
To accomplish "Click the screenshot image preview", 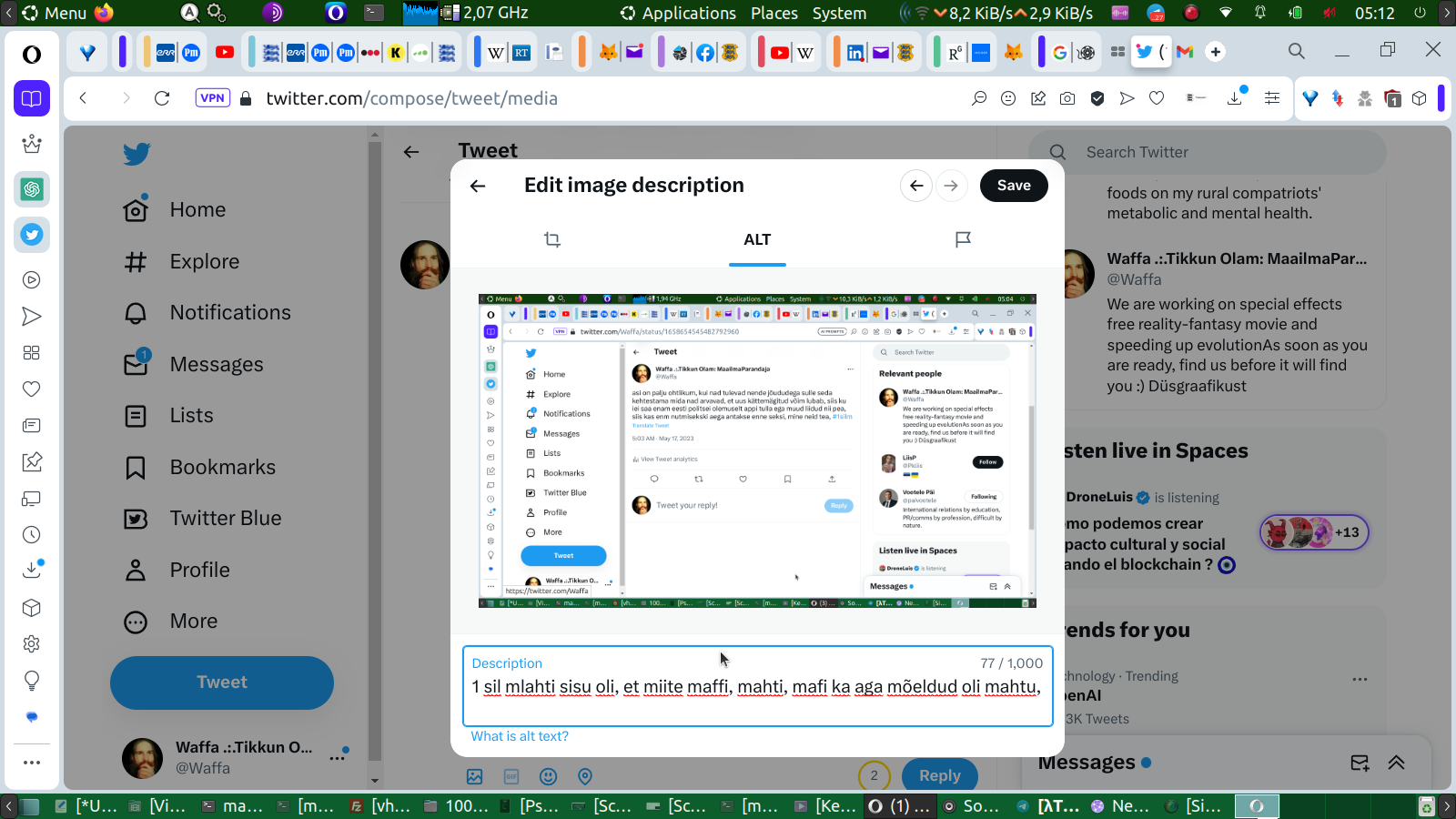I will [x=757, y=450].
